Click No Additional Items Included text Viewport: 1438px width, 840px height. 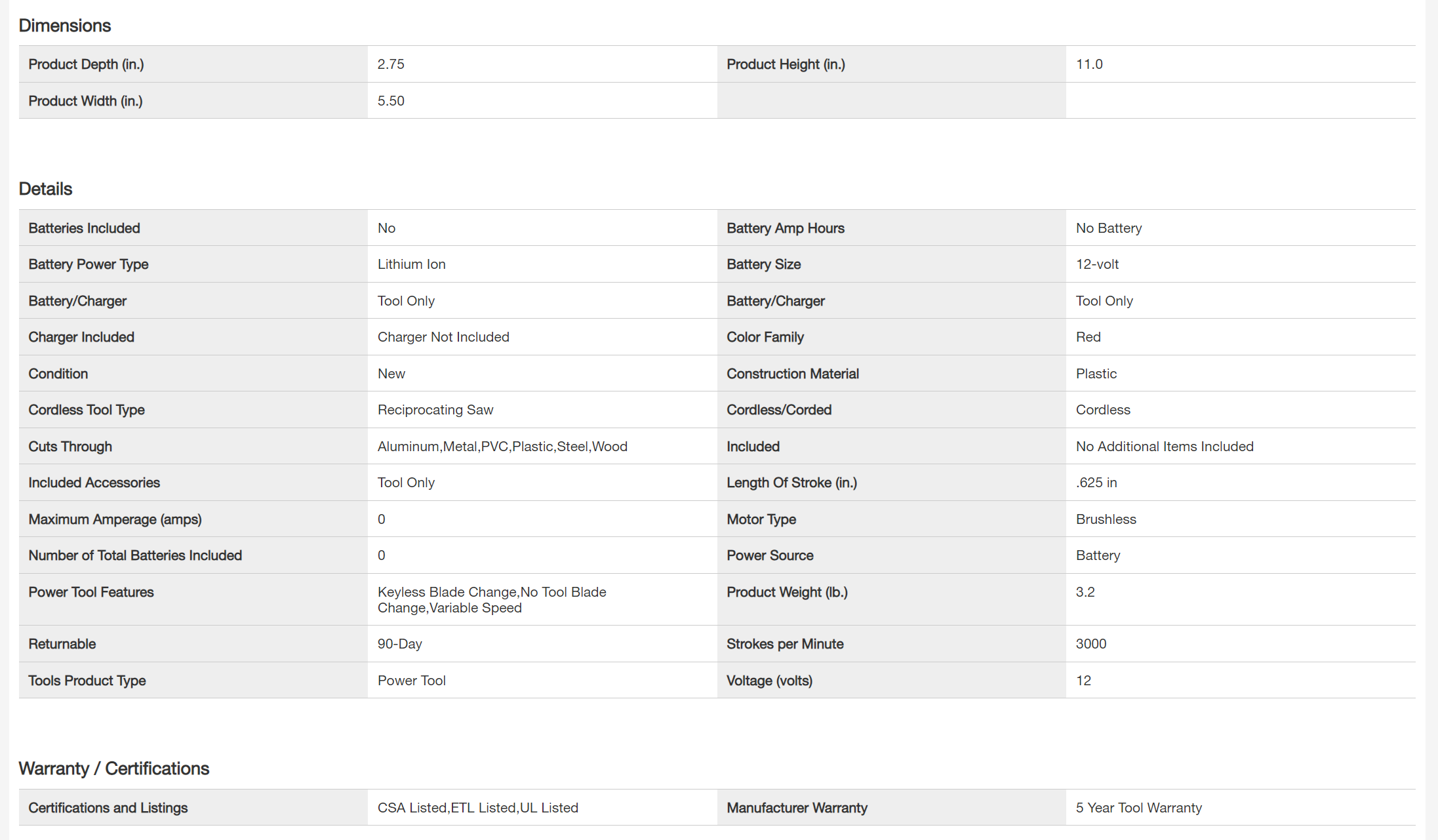tap(1165, 447)
